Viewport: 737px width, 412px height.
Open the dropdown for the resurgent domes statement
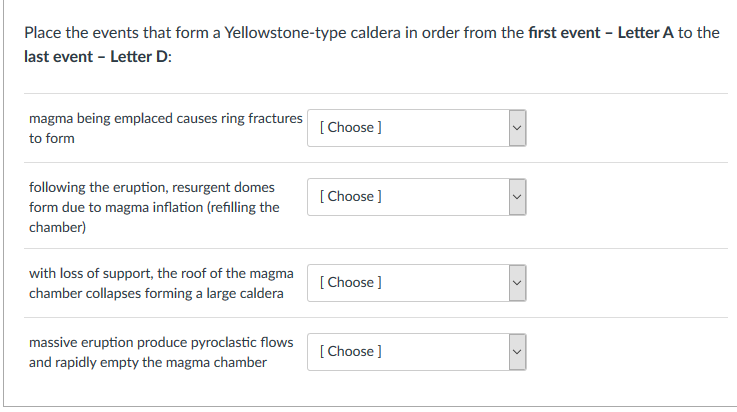416,196
